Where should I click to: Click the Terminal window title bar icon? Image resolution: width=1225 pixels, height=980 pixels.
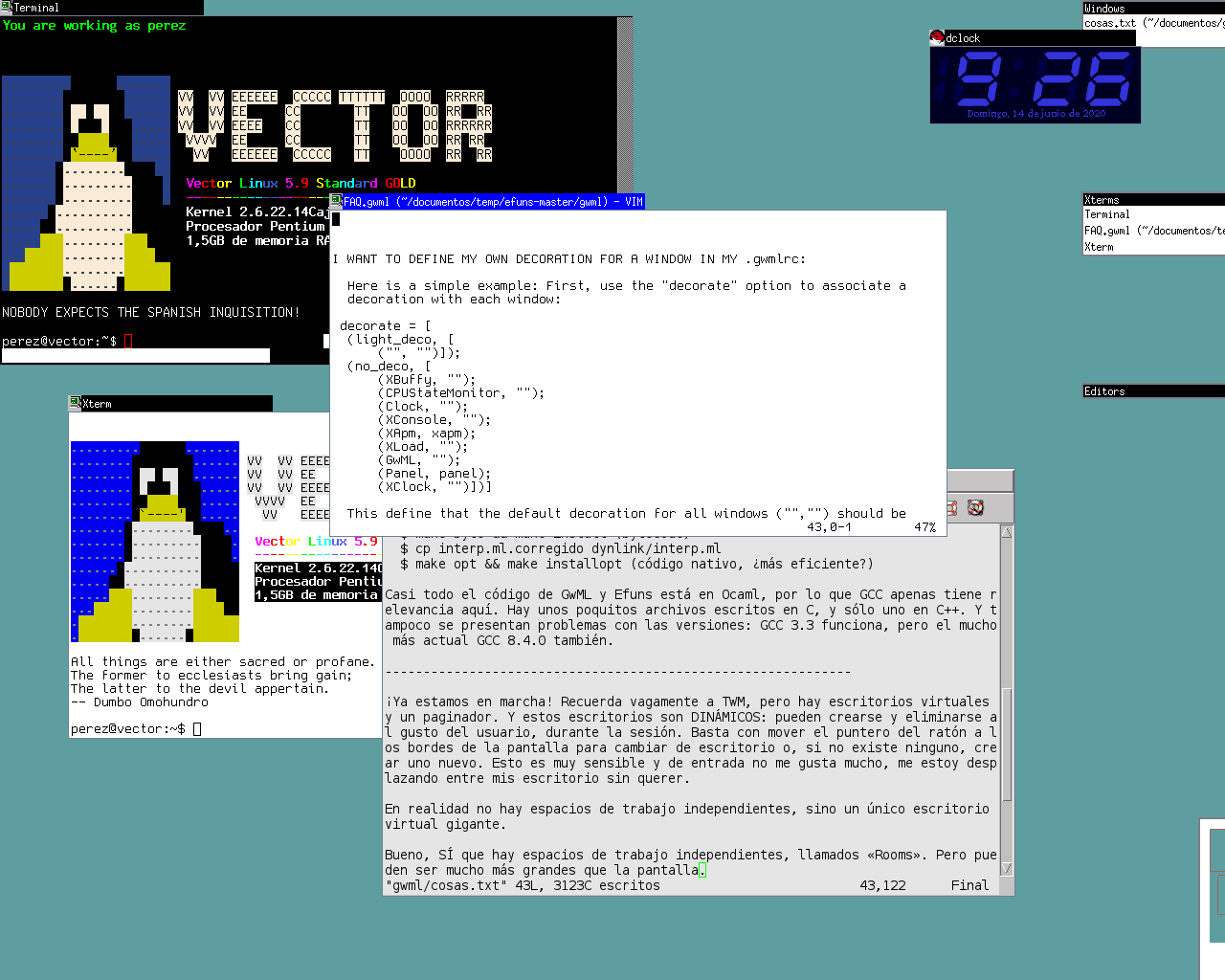click(7, 8)
